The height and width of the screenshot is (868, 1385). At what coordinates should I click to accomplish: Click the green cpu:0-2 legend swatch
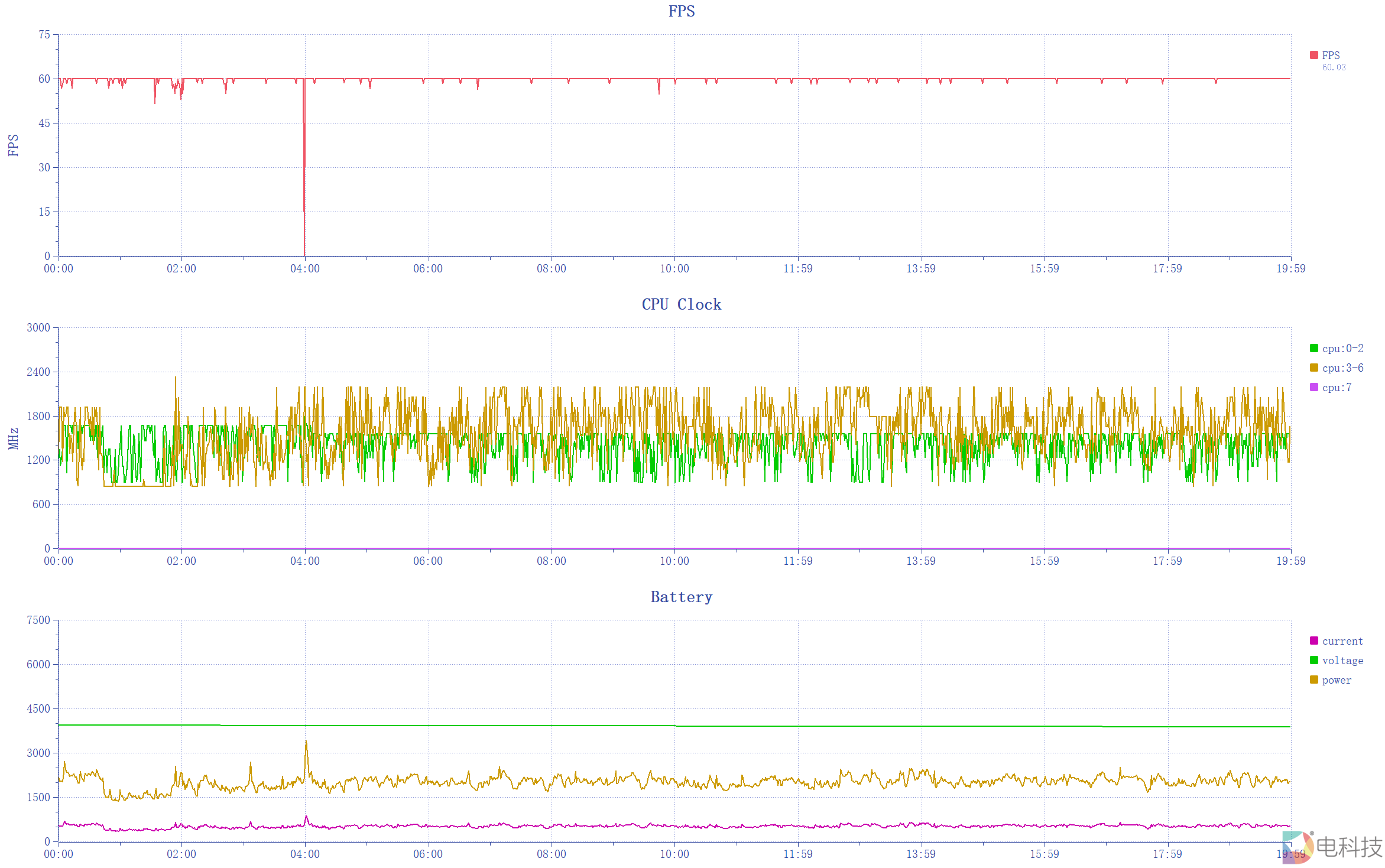pyautogui.click(x=1313, y=348)
